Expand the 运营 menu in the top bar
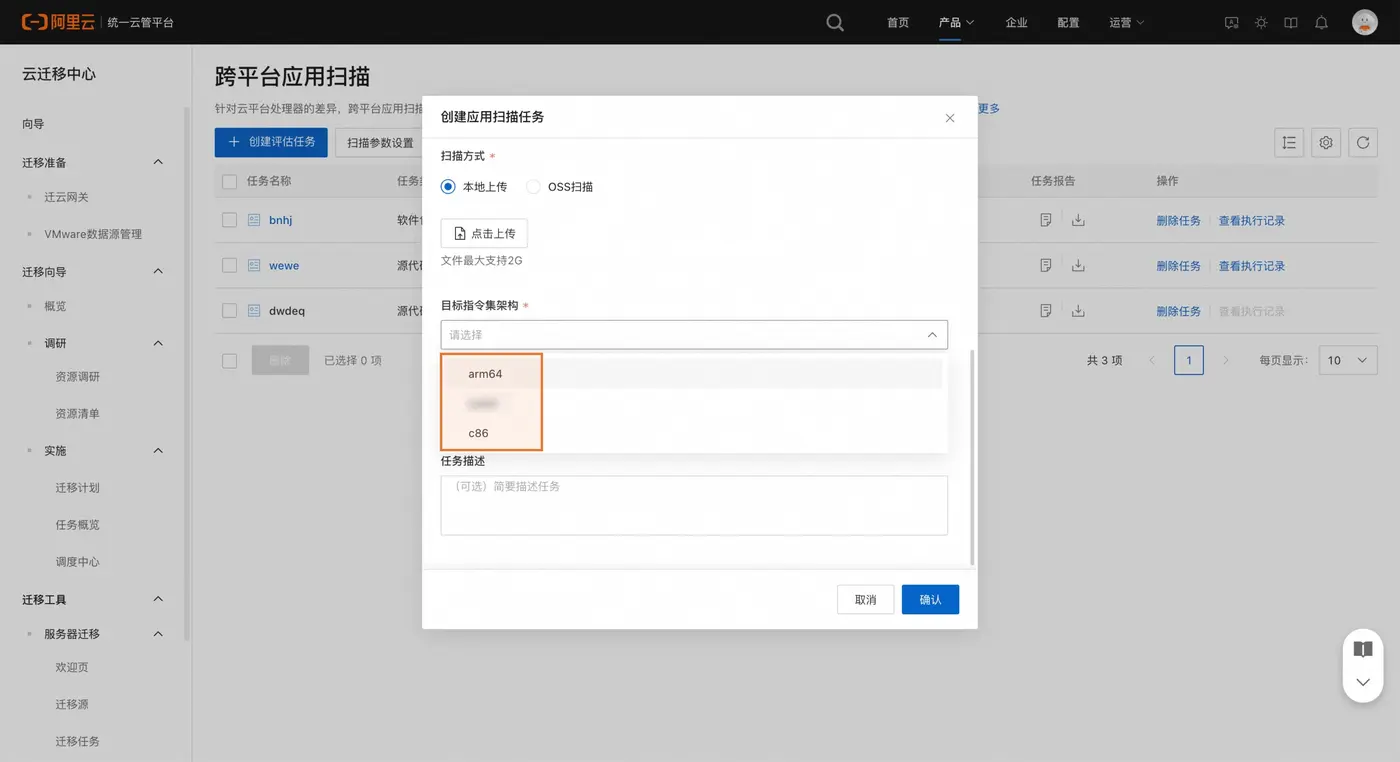Viewport: 1400px width, 762px height. [1127, 22]
